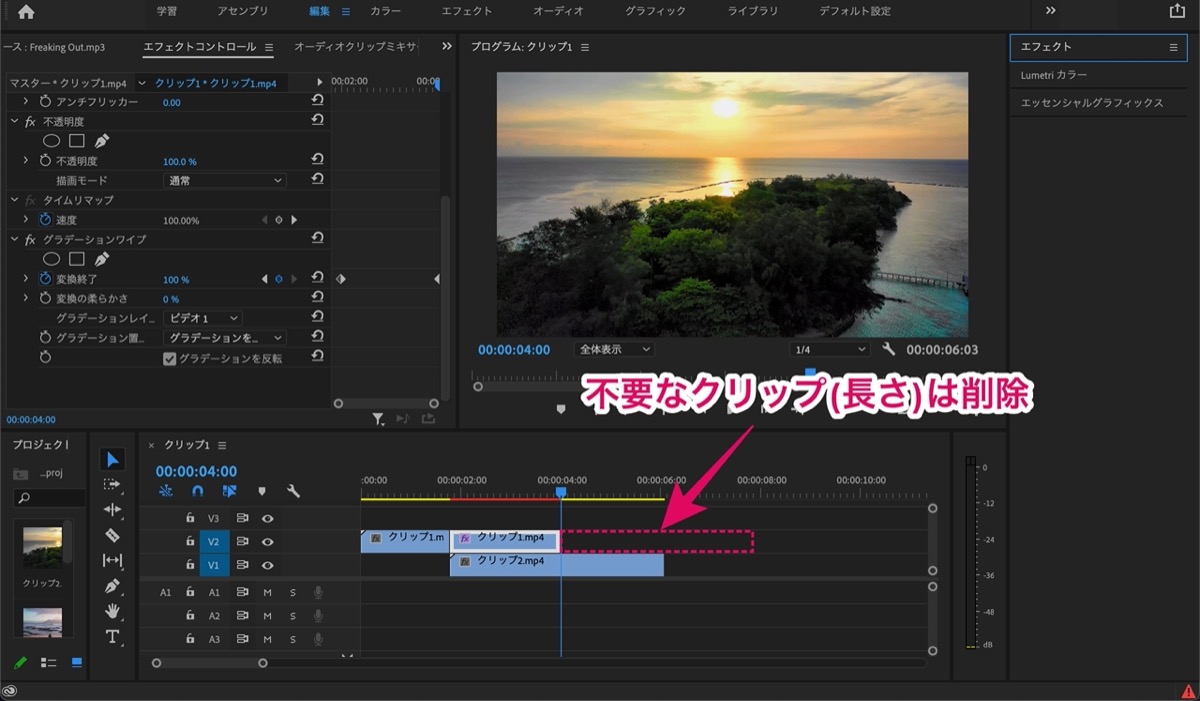
Task: Select the Selection arrow tool
Action: point(113,460)
